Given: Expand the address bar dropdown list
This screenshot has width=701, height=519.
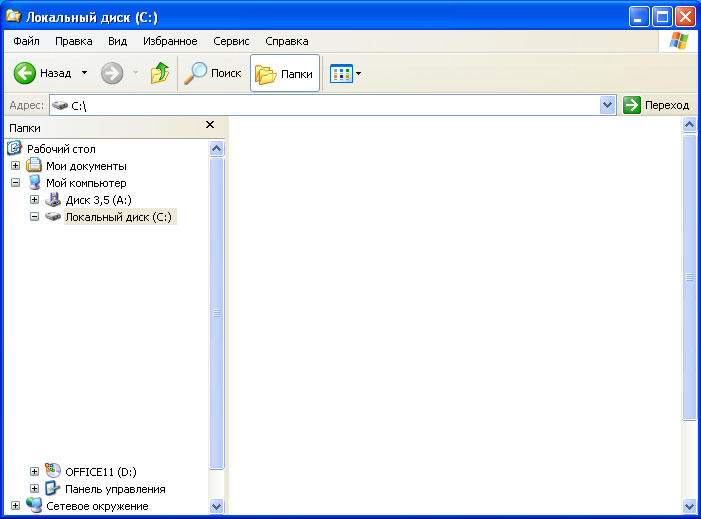Looking at the screenshot, I should [x=607, y=105].
